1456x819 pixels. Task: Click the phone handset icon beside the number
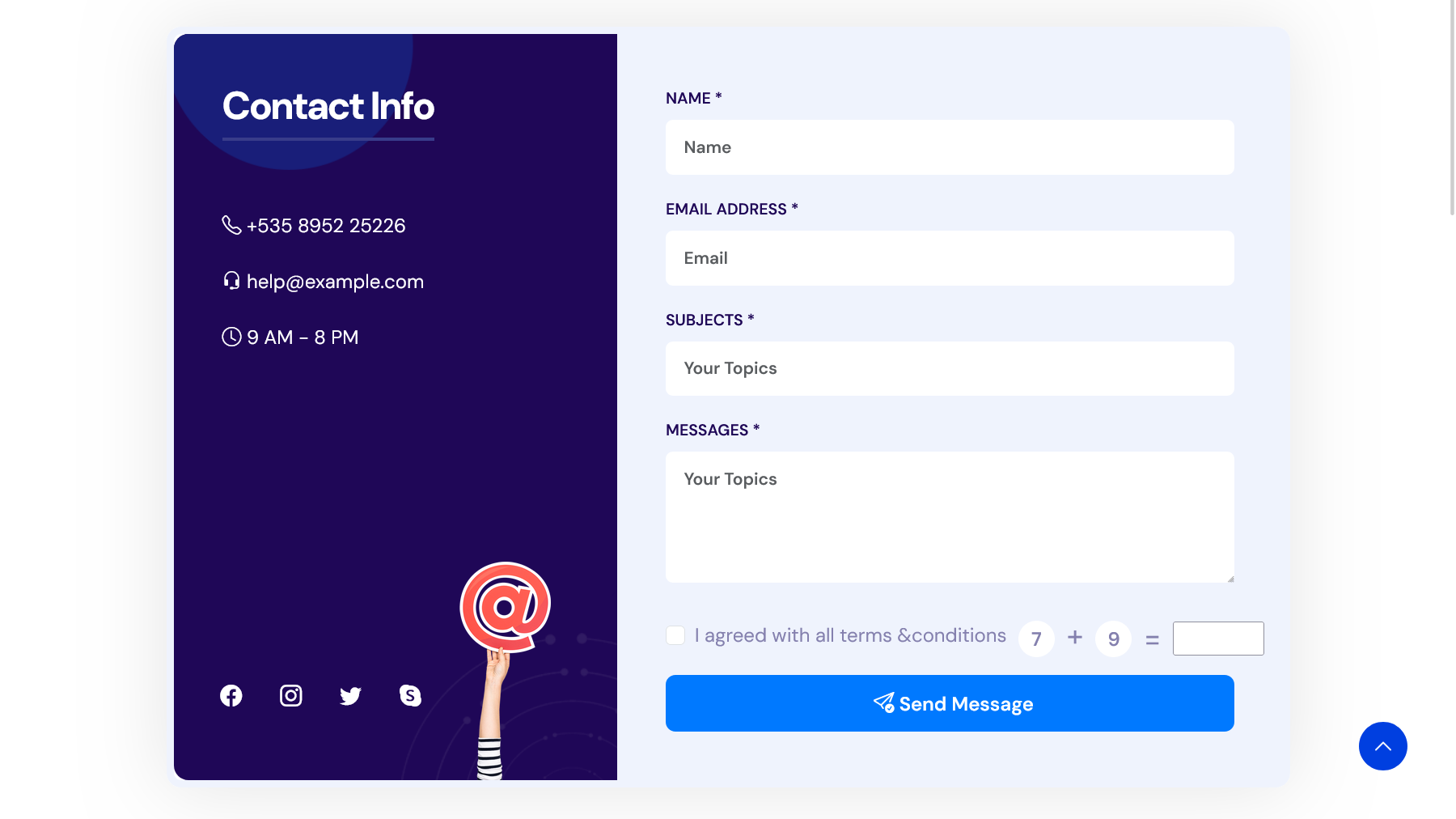coord(231,225)
